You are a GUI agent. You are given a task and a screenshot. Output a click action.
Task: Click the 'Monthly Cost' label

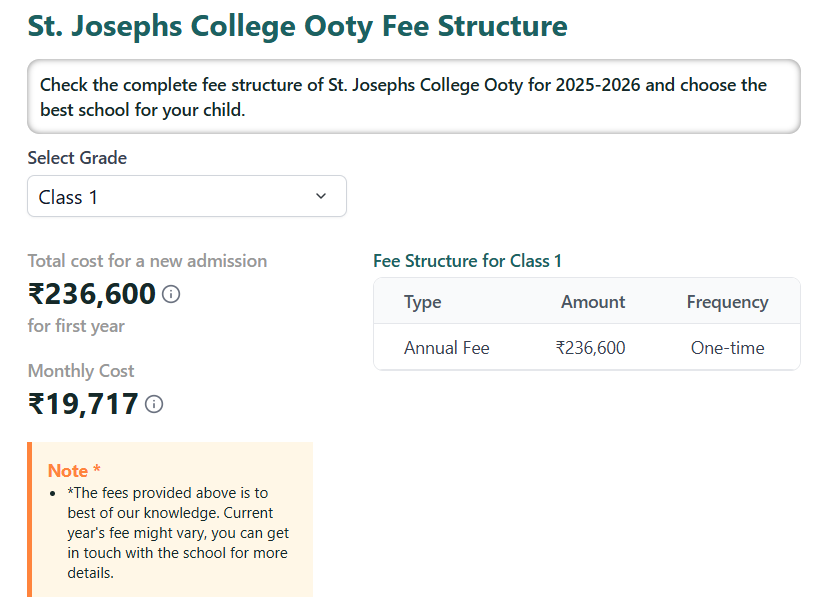point(80,371)
